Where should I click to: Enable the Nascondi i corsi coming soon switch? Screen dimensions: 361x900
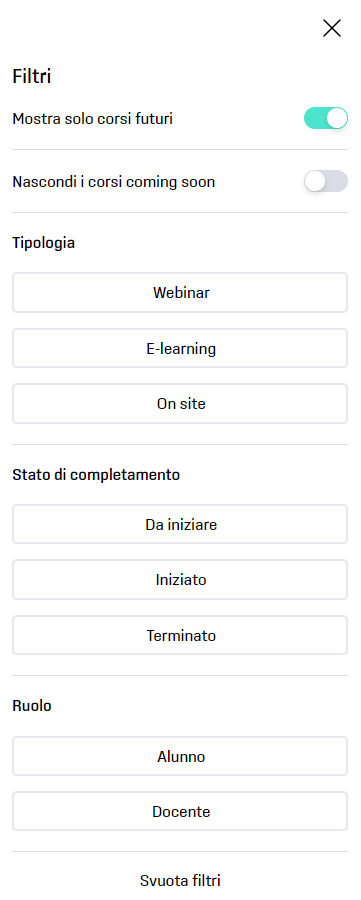pos(326,181)
